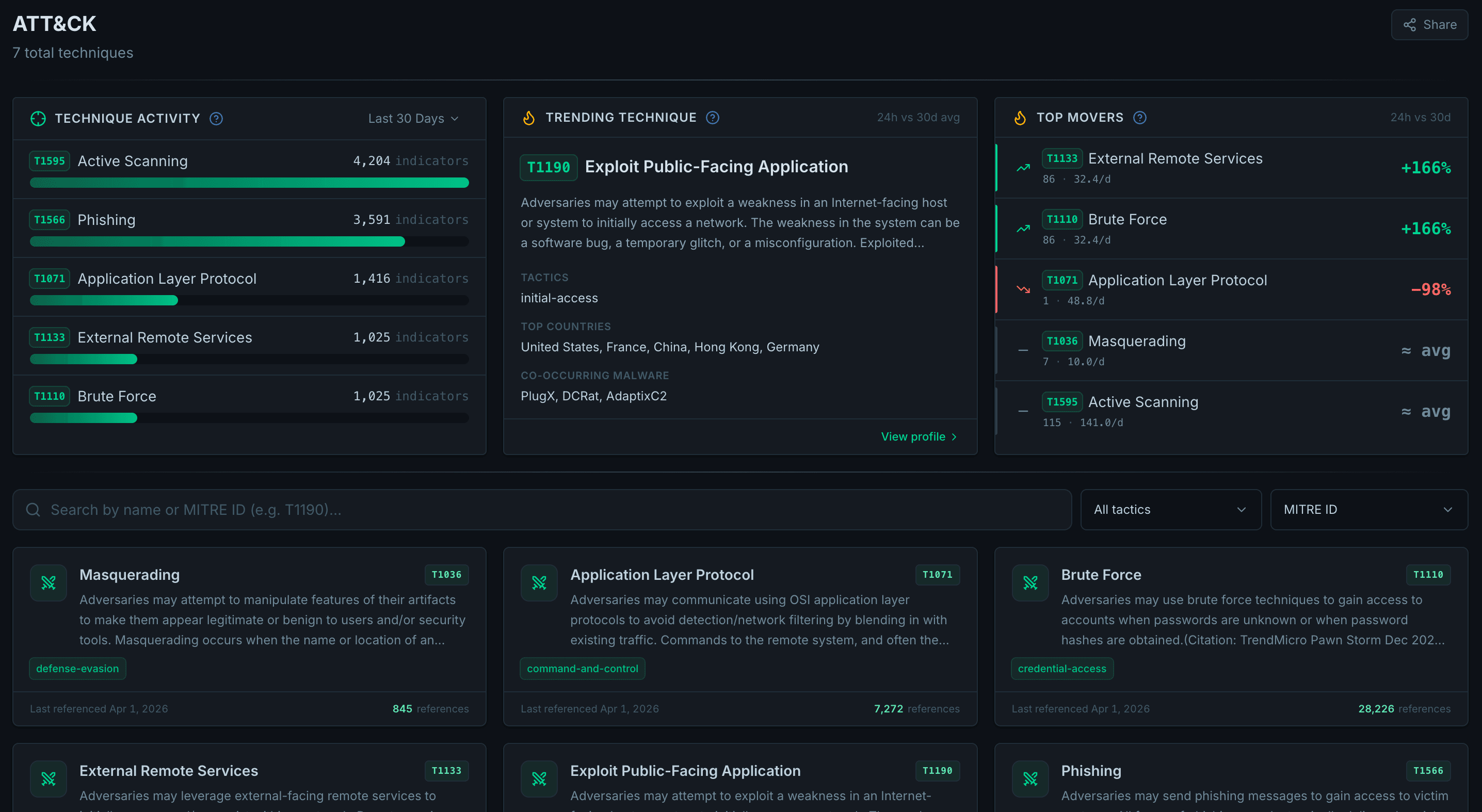Open the Trending Technique help icon
1482x812 pixels.
pos(712,118)
